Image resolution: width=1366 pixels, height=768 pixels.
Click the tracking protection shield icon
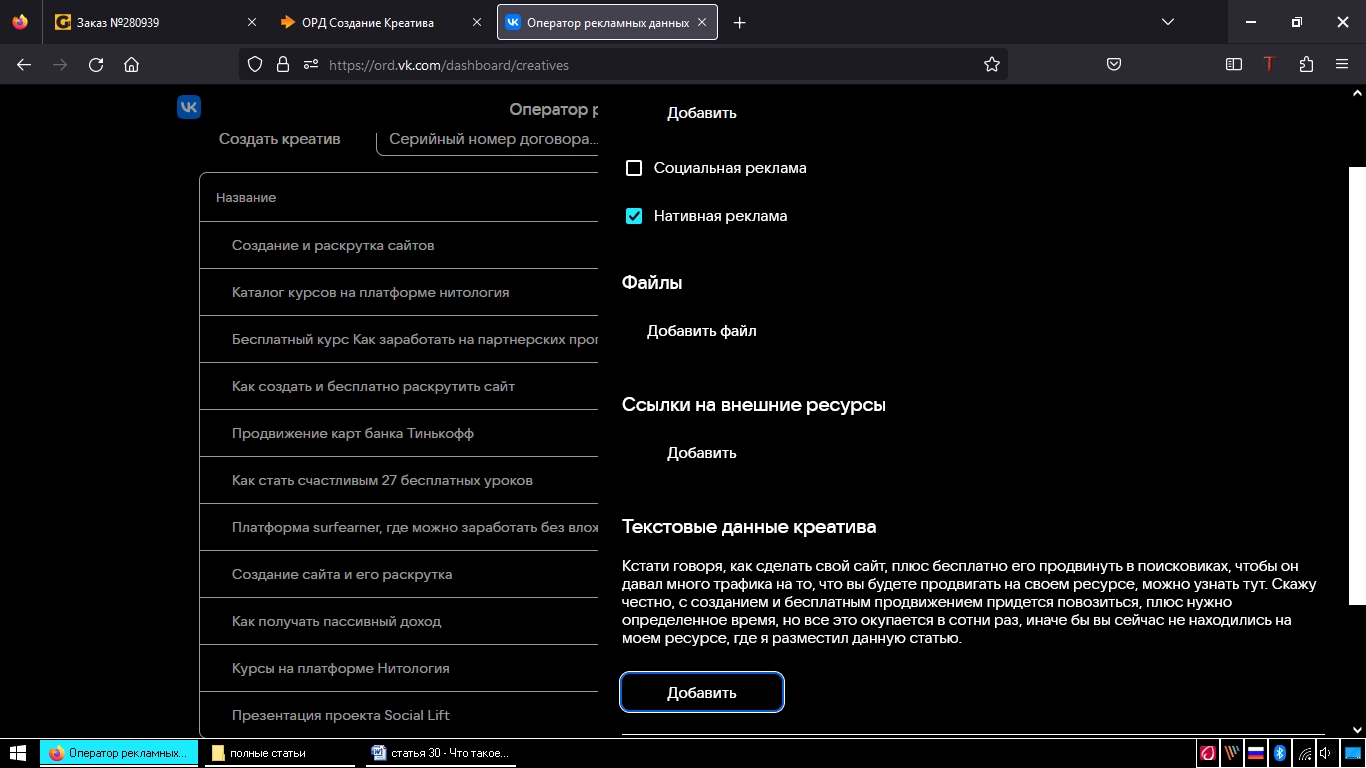255,65
